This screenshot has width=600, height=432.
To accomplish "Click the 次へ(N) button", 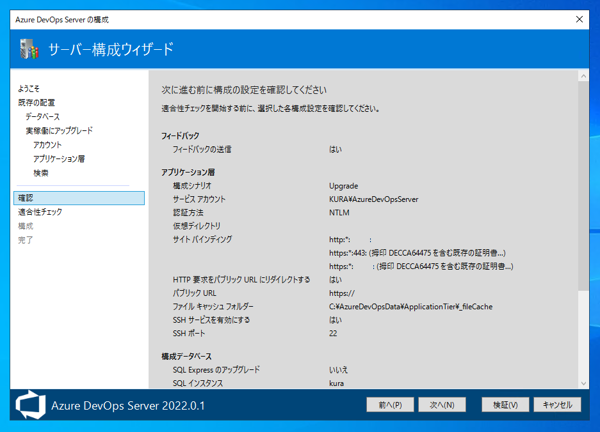I will coord(442,405).
